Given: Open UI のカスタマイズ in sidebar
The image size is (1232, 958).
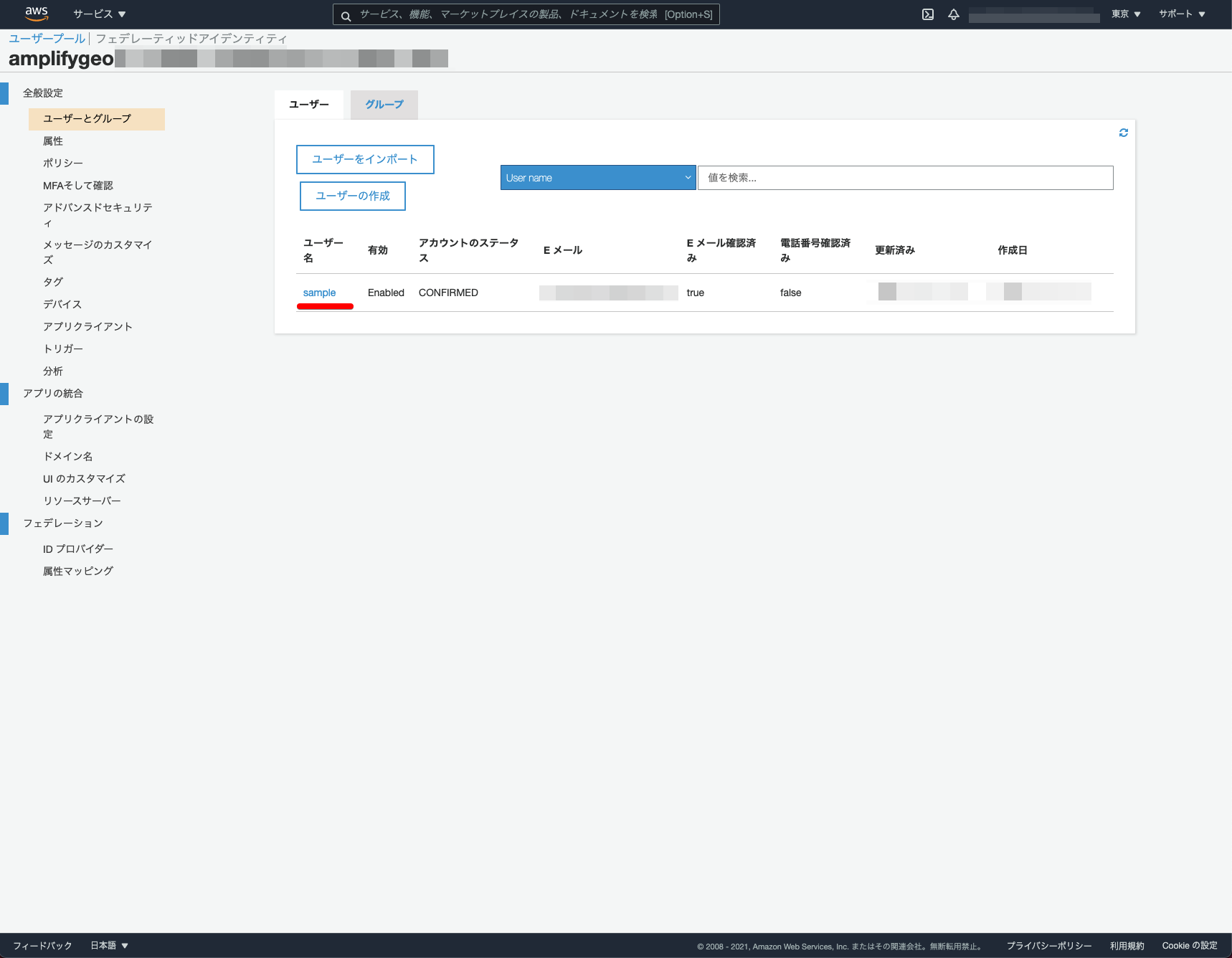Looking at the screenshot, I should point(84,479).
